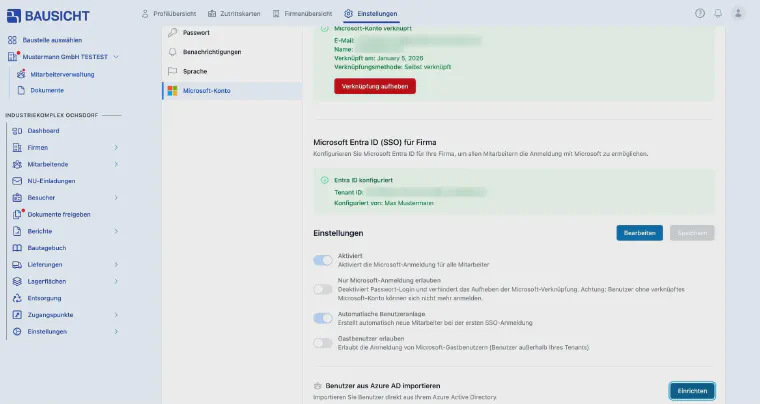
Task: Click the Dokumente file icon
Action: coord(21,90)
